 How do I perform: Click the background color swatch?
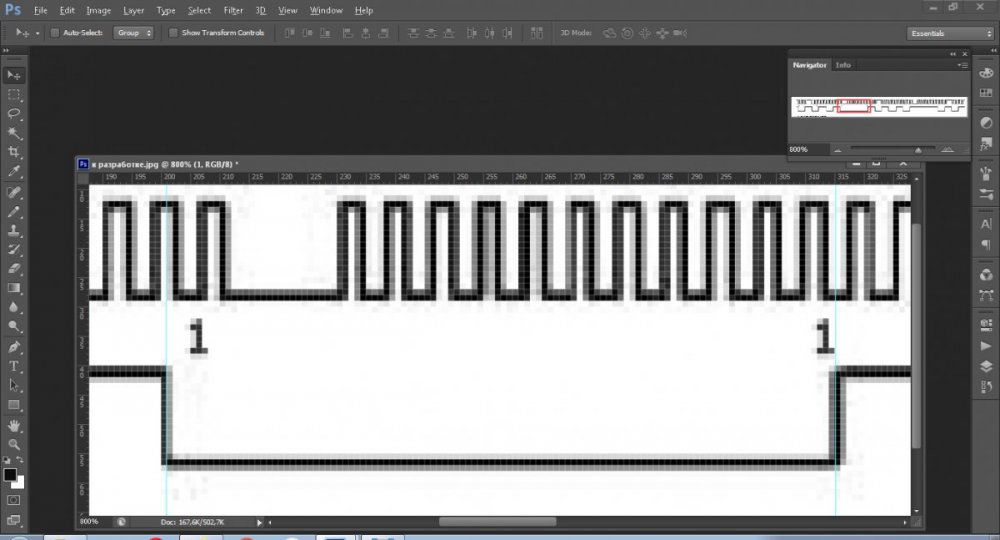coord(20,483)
